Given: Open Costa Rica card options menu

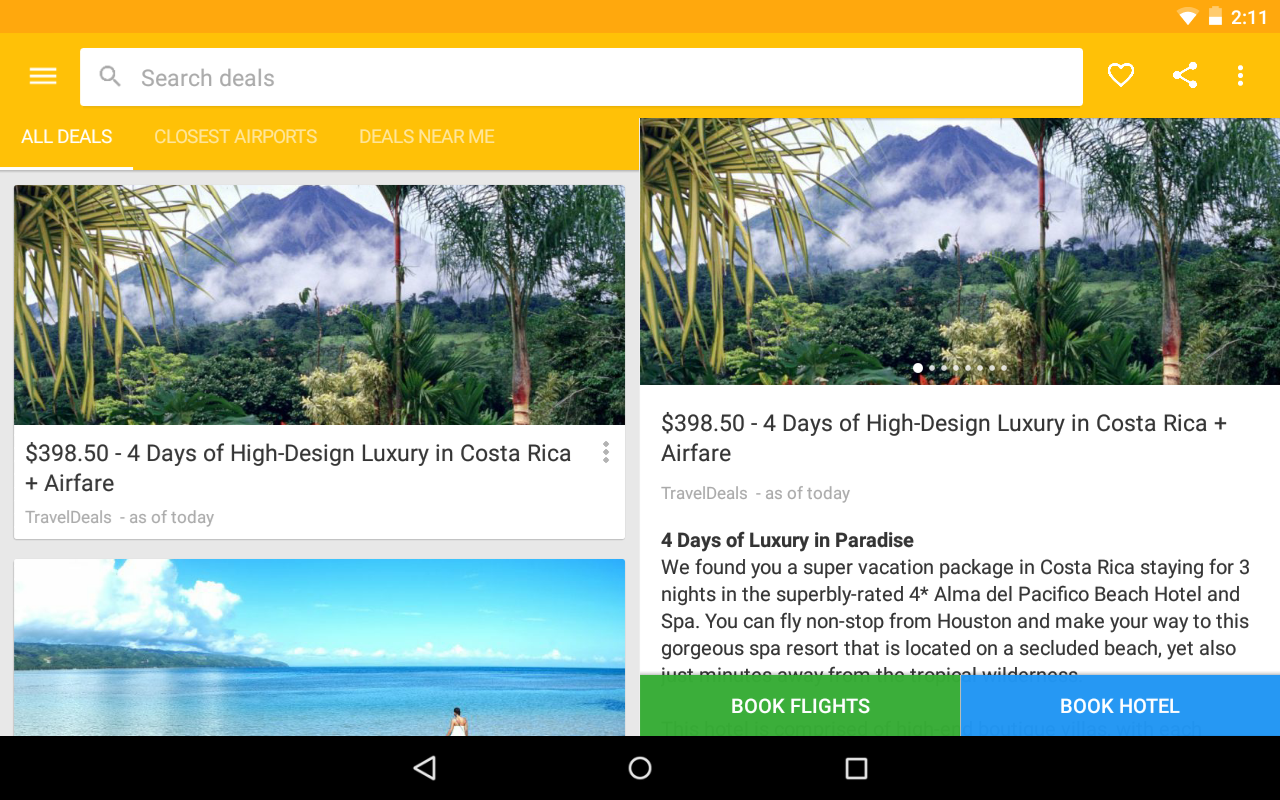Looking at the screenshot, I should (606, 453).
